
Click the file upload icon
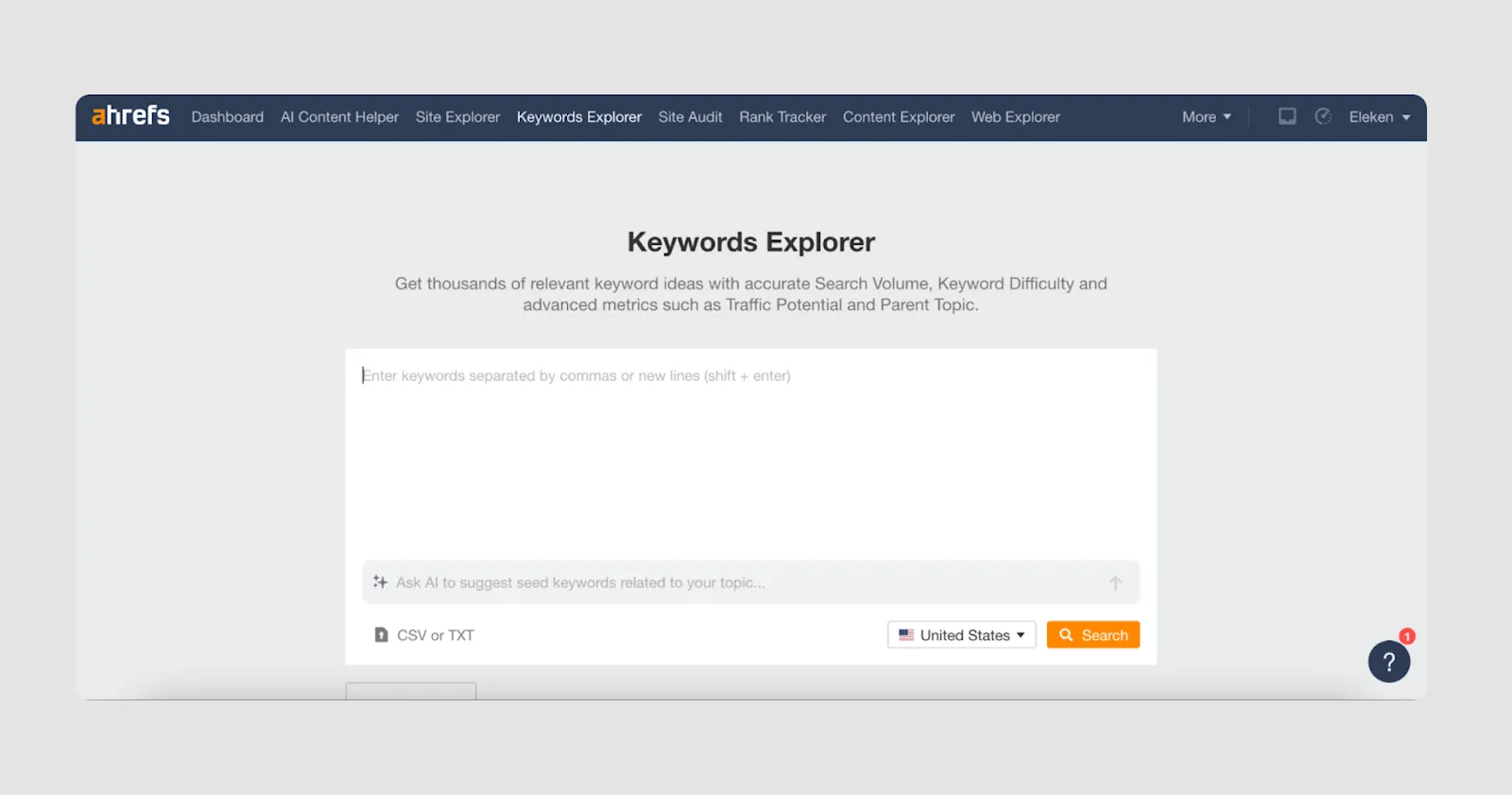point(381,635)
